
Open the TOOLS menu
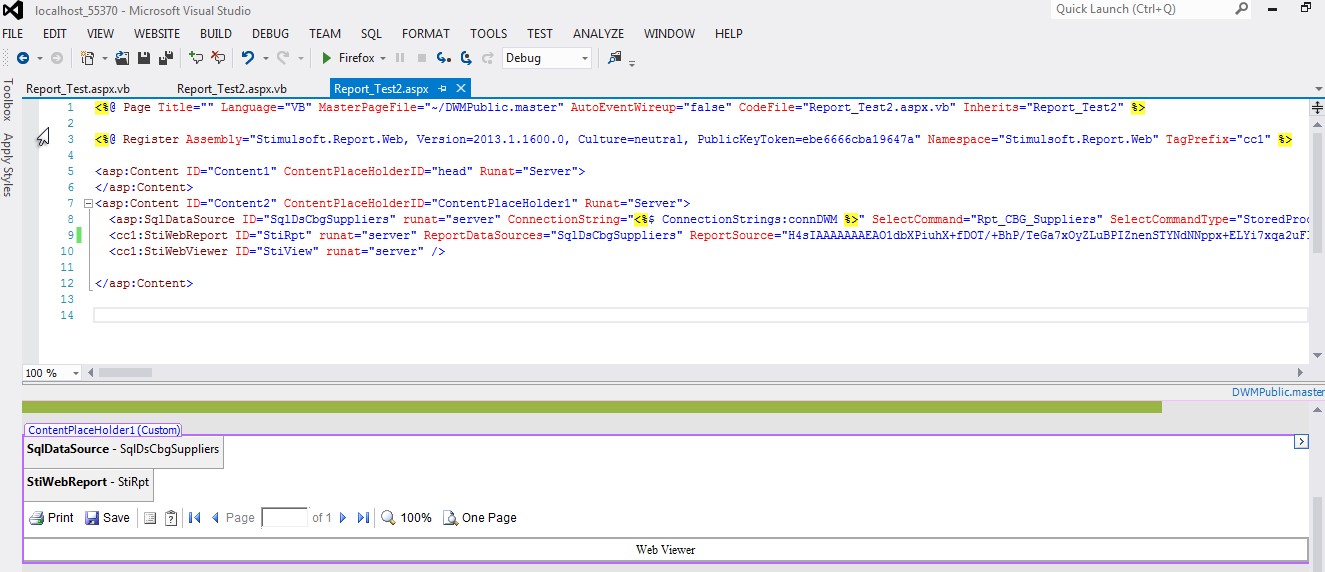click(x=488, y=33)
